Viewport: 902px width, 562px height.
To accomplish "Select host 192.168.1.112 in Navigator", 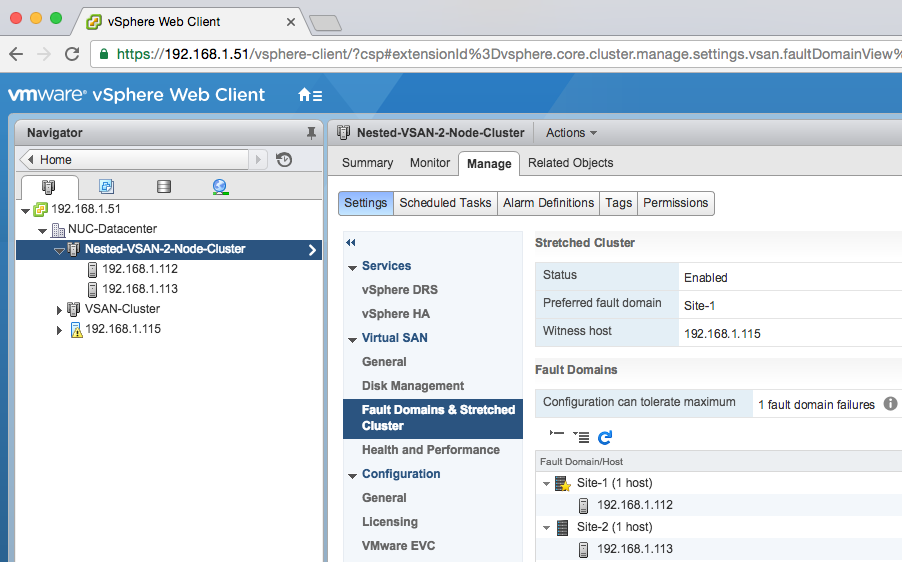I will (x=140, y=269).
